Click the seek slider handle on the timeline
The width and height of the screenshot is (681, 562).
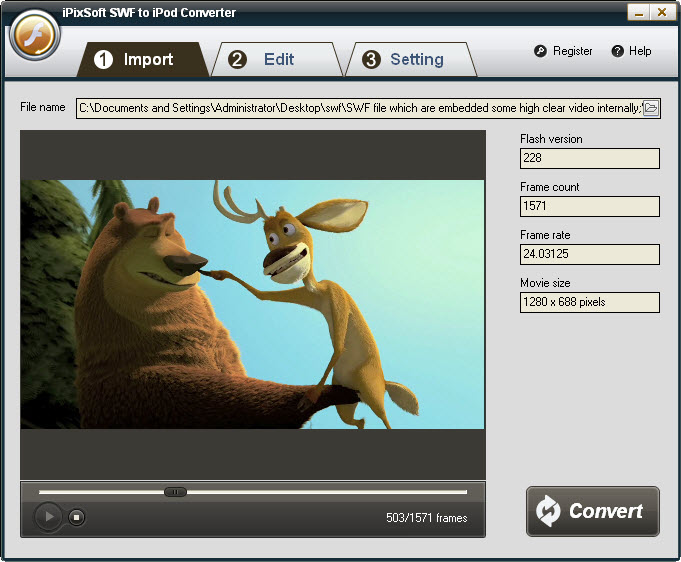[x=175, y=492]
